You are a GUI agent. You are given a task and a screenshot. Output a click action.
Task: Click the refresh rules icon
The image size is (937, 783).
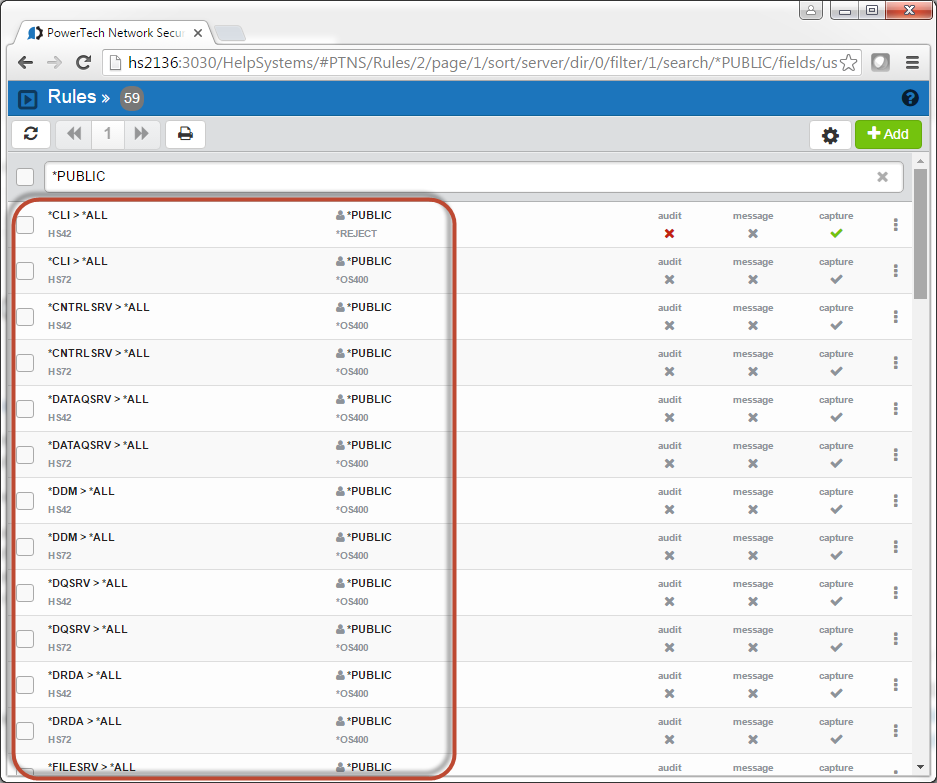point(31,134)
